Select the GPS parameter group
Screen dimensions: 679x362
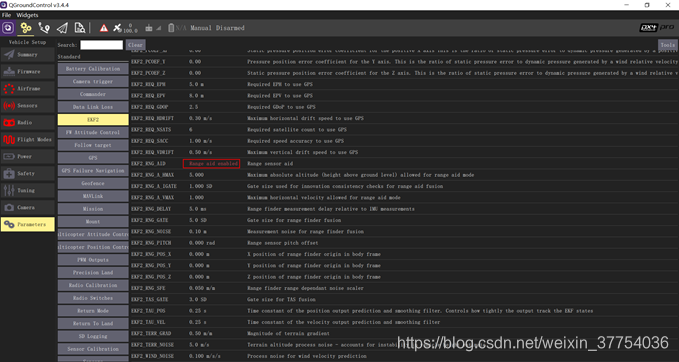pyautogui.click(x=93, y=158)
